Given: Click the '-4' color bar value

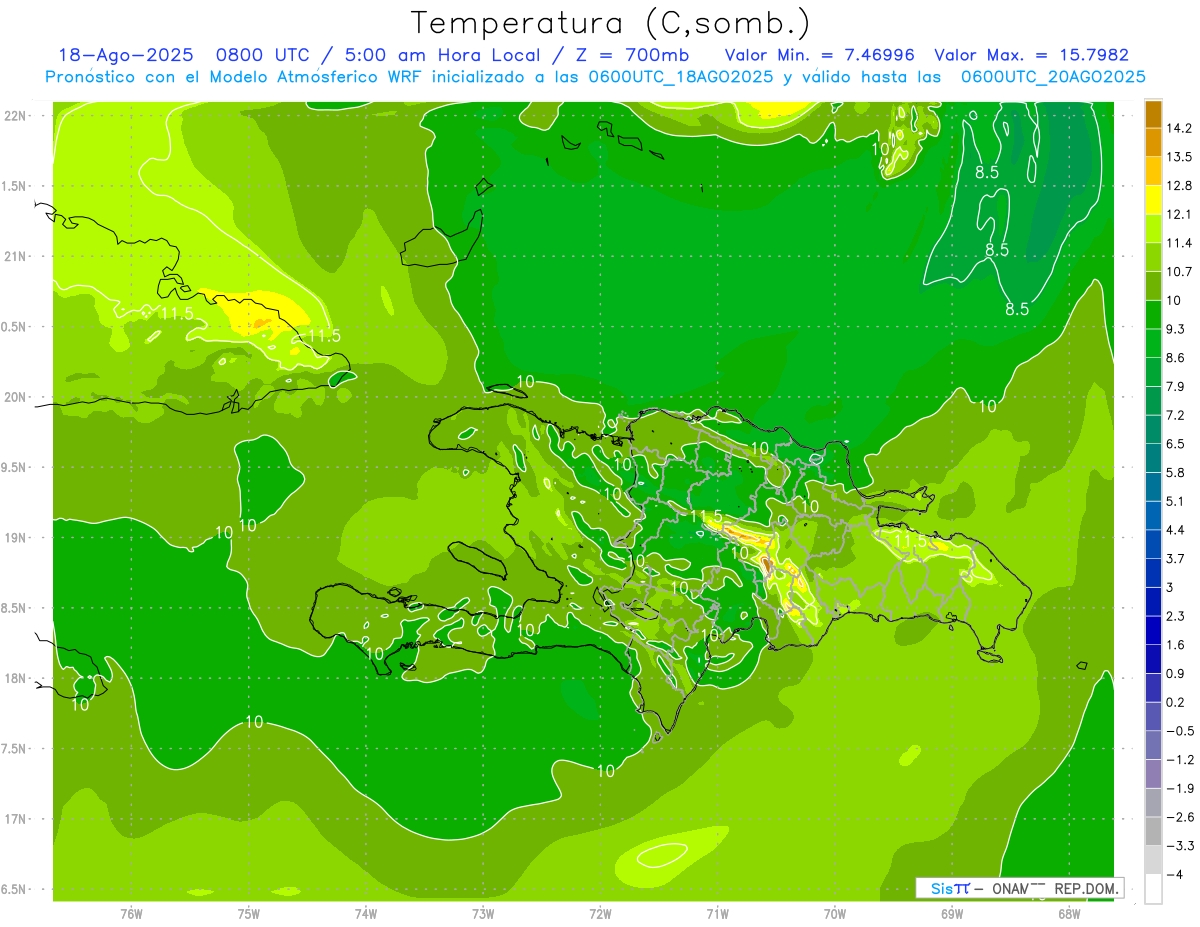Looking at the screenshot, I should point(1176,875).
